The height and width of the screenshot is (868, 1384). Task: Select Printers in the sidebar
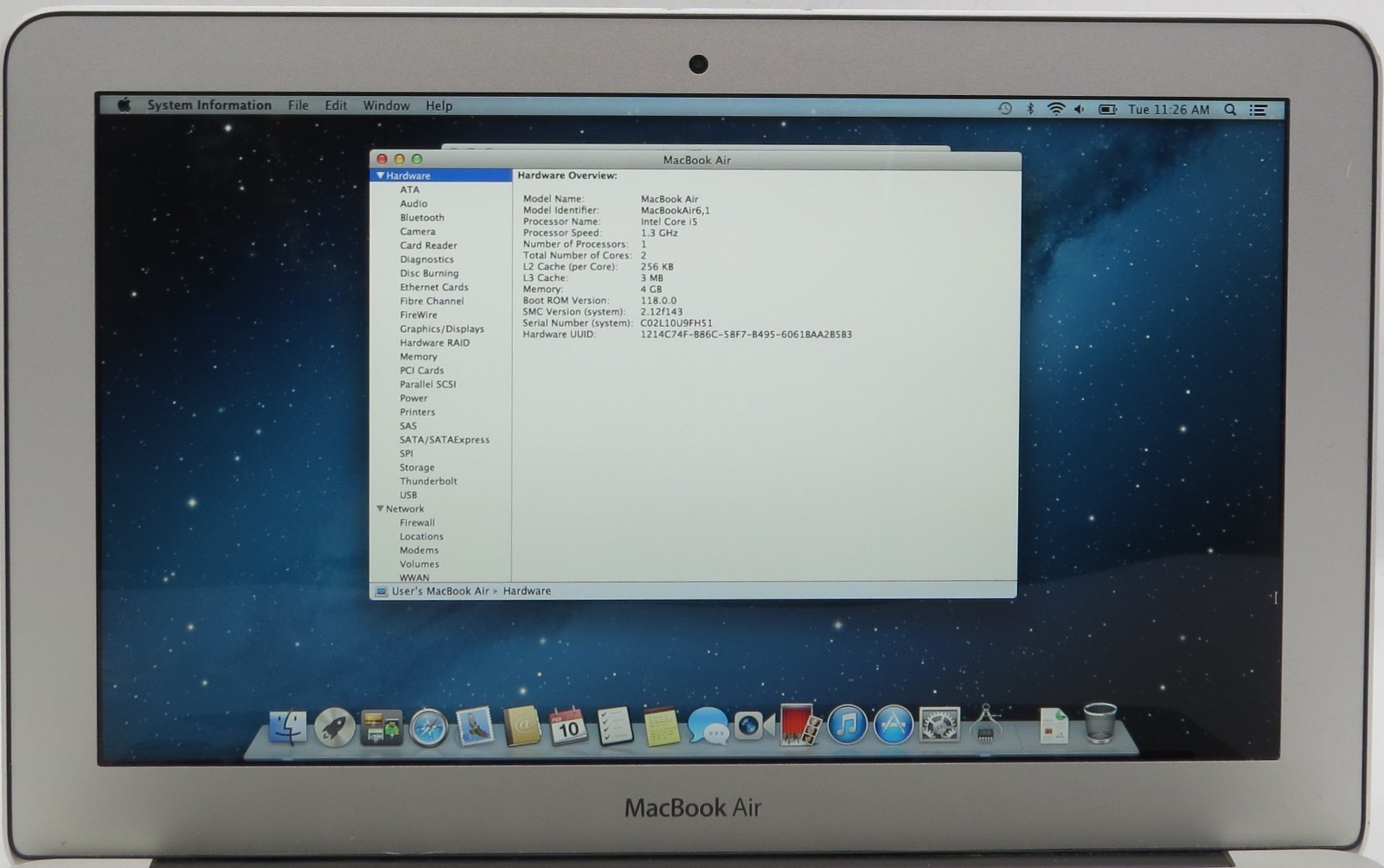point(418,412)
